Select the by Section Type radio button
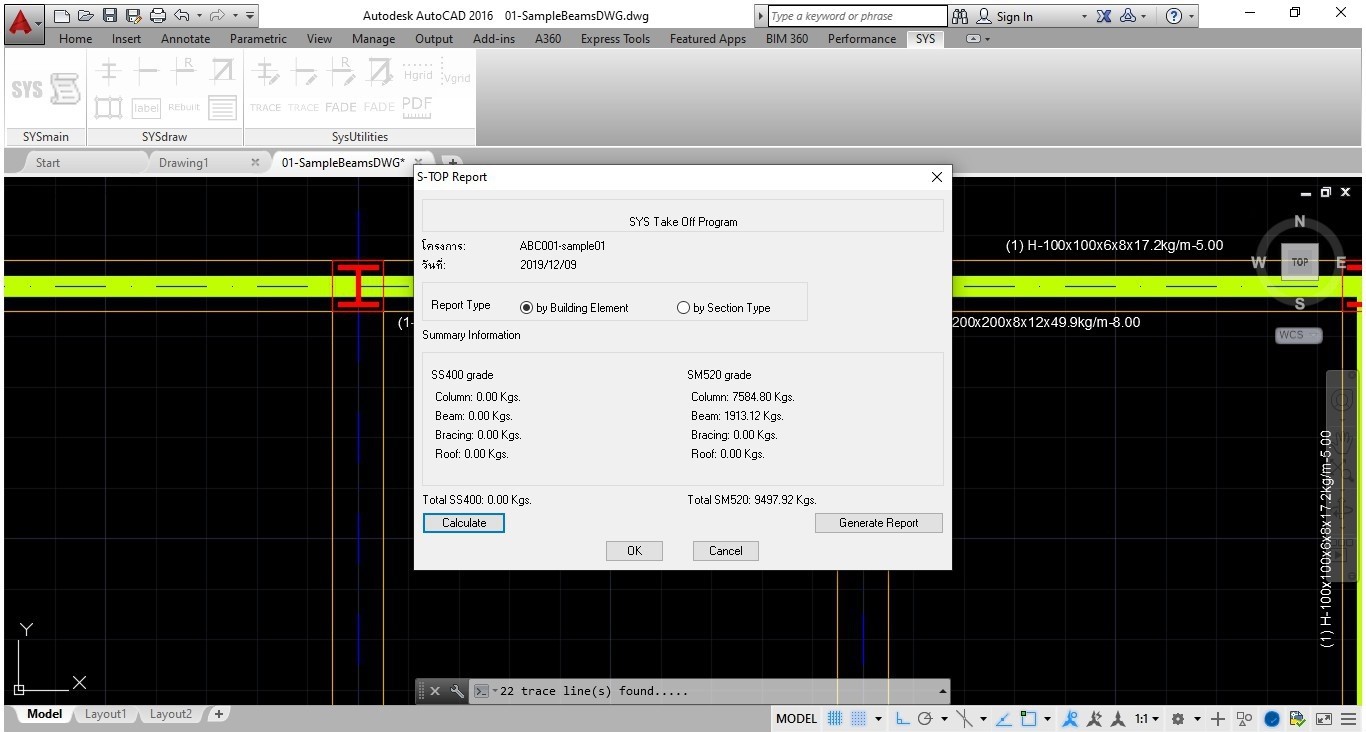This screenshot has height=732, width=1366. pos(684,308)
